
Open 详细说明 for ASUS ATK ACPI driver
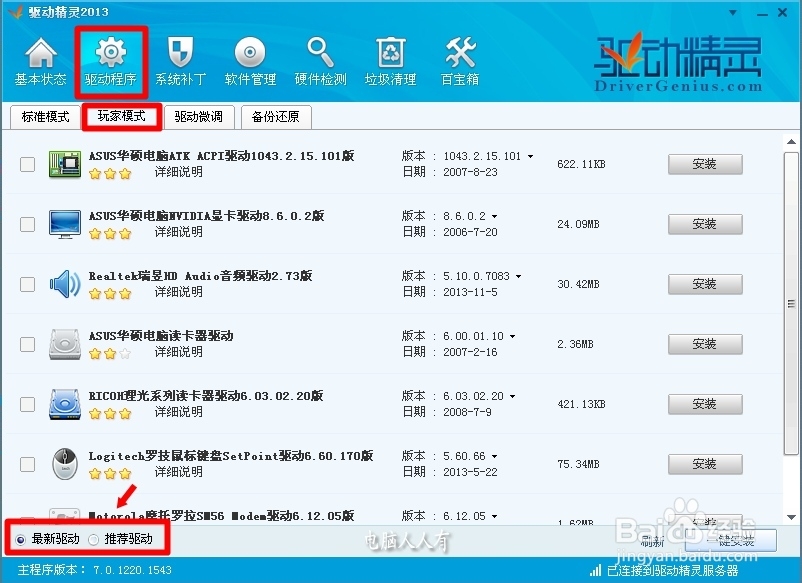pos(179,172)
